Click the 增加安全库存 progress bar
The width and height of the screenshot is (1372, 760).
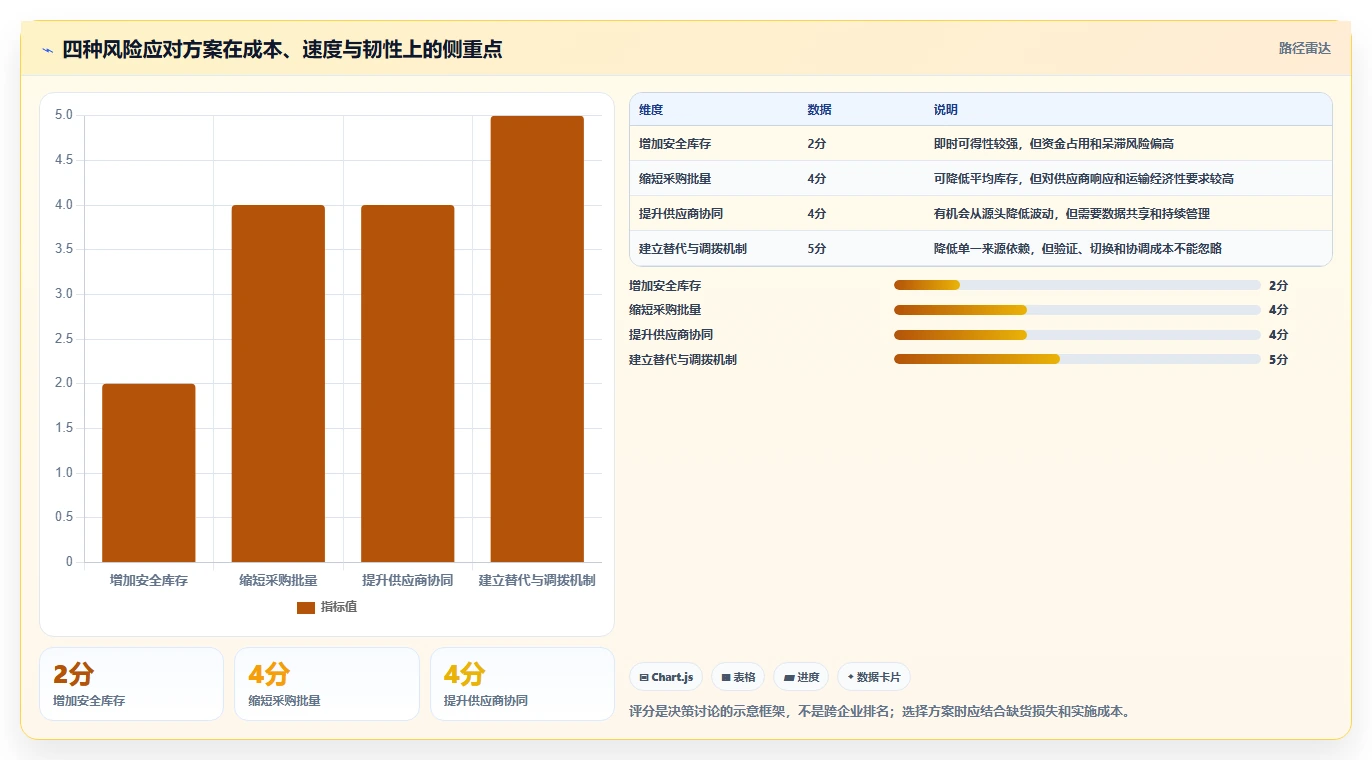coord(1077,285)
